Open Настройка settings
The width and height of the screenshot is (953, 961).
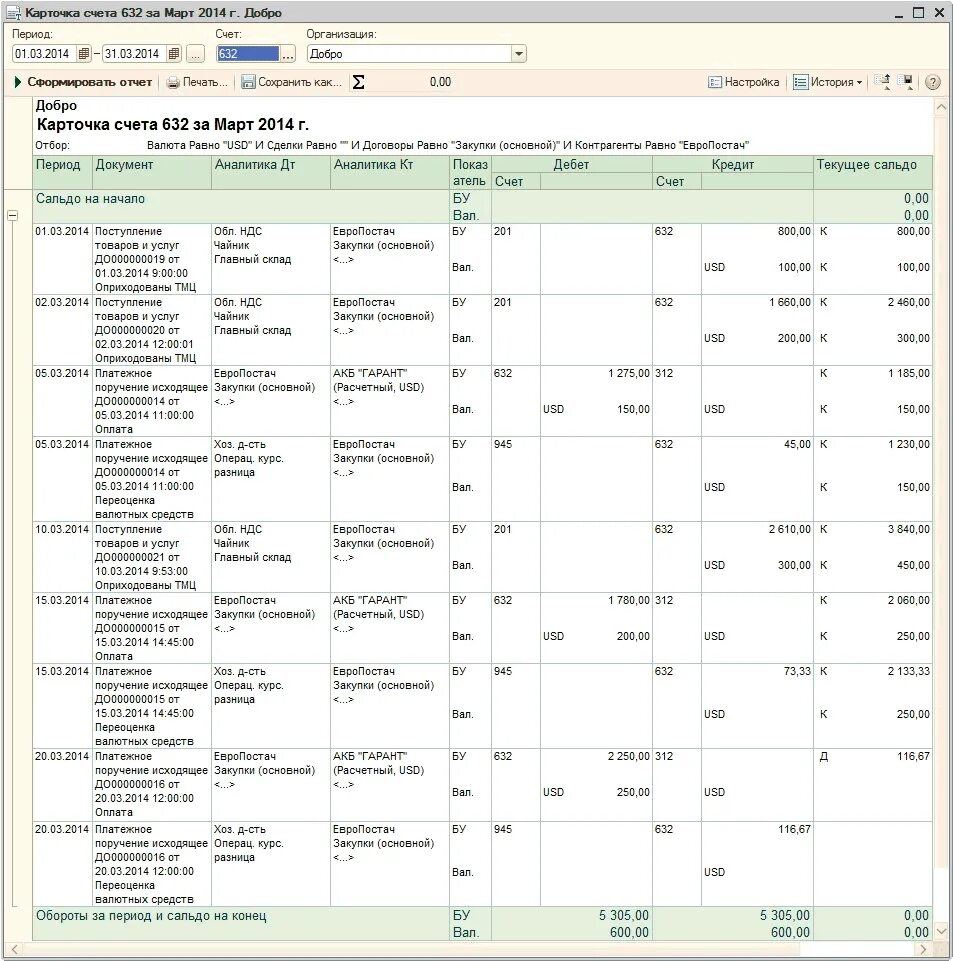(x=744, y=82)
